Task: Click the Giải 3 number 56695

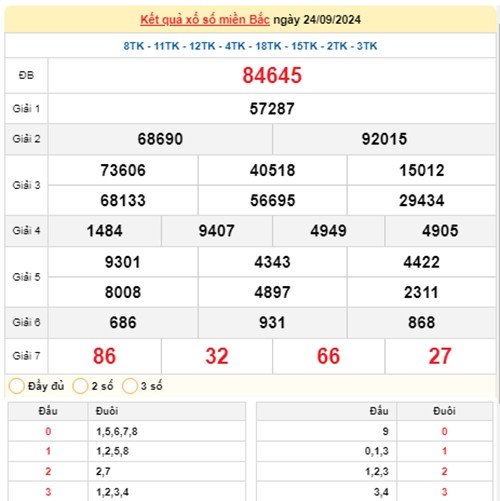Action: point(272,200)
